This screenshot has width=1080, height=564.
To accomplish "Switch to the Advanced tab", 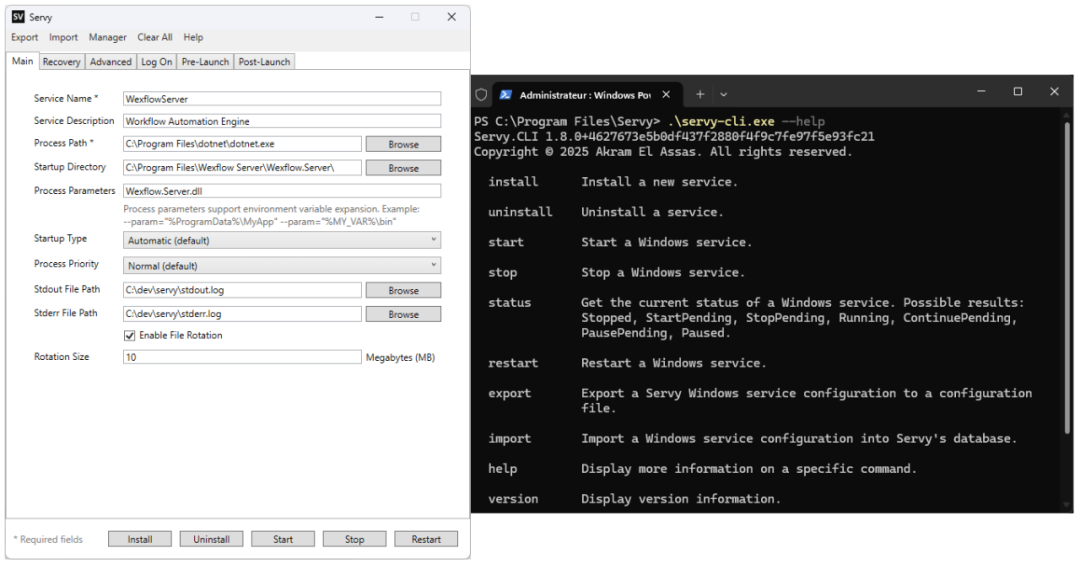I will 110,61.
